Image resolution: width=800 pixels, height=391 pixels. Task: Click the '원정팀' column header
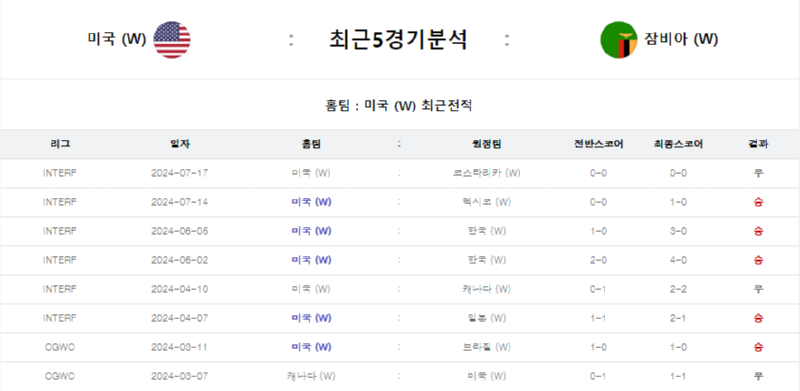(x=487, y=144)
